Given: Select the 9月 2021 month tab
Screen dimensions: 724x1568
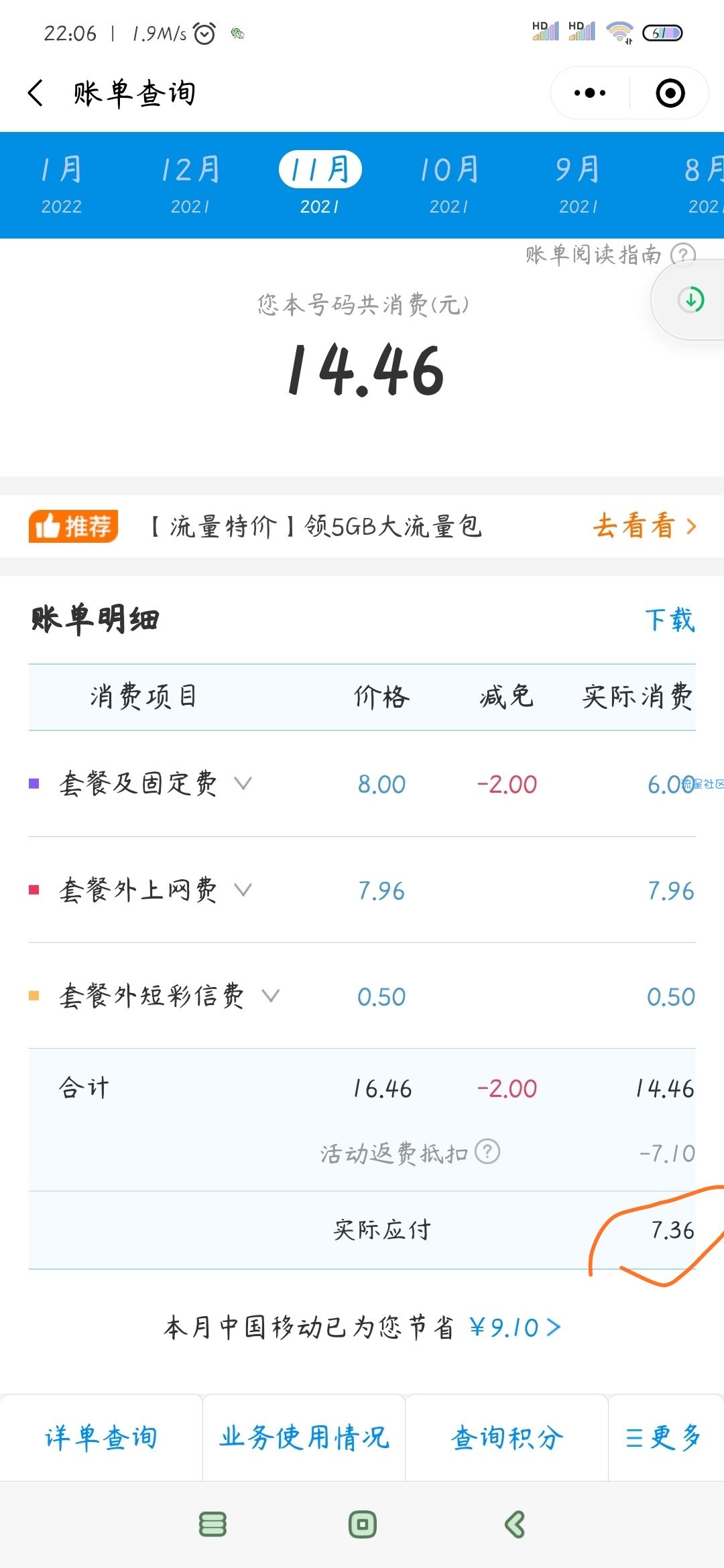Looking at the screenshot, I should point(578,185).
